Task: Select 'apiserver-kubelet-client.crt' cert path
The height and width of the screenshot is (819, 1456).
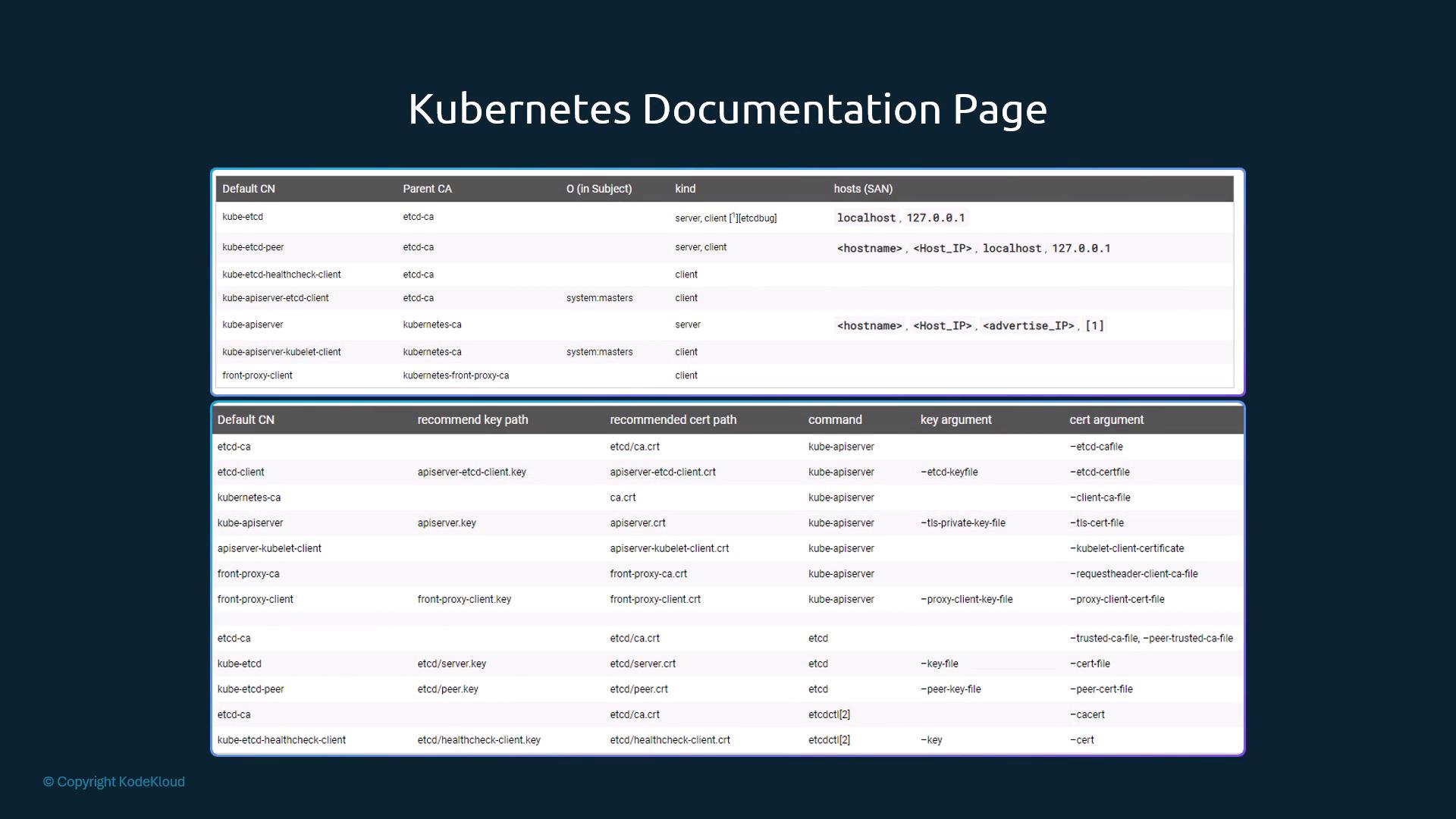Action: 670,548
